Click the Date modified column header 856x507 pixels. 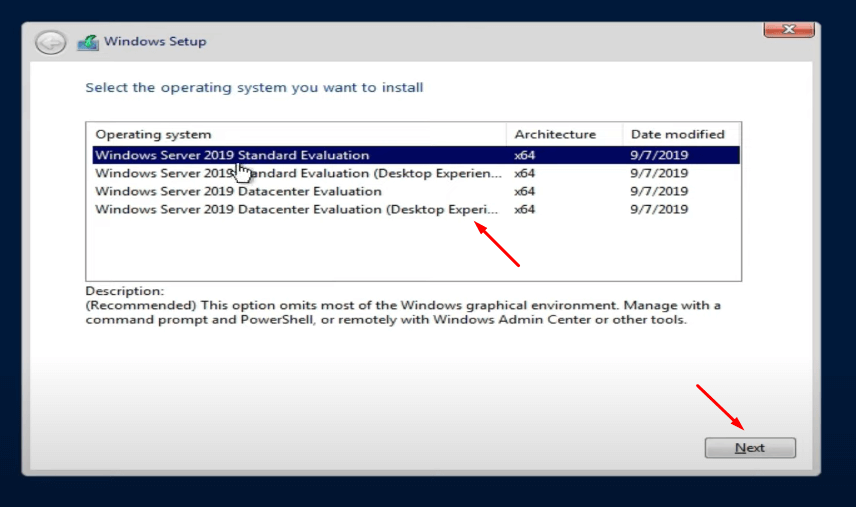[x=681, y=134]
